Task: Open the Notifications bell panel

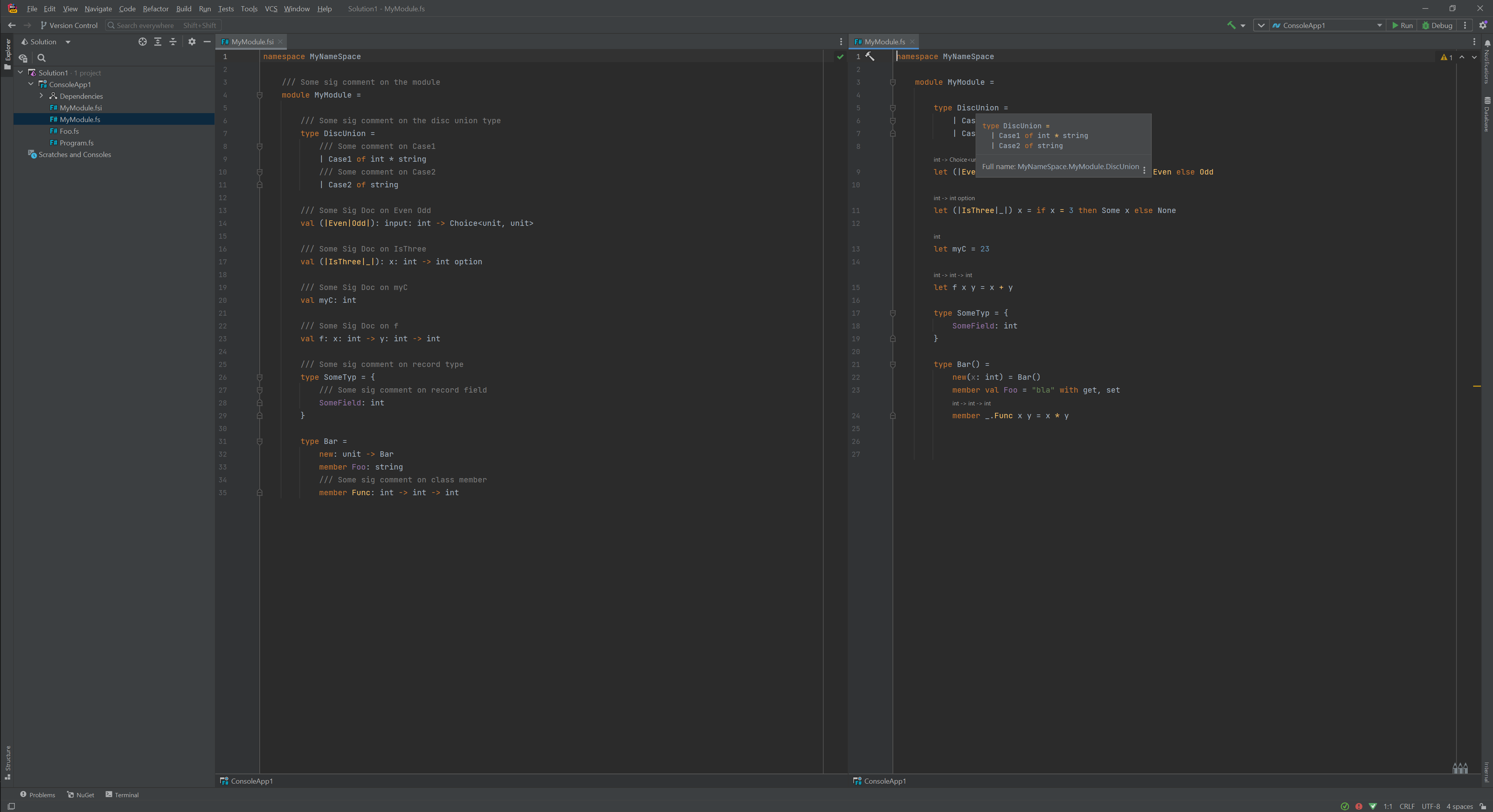Action: (1487, 43)
